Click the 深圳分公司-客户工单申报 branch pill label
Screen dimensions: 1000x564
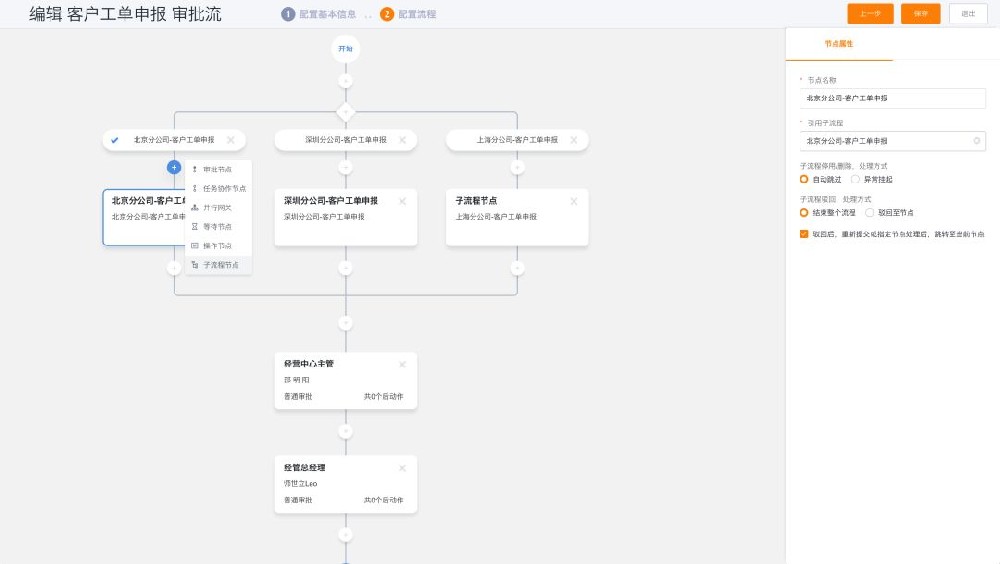[x=346, y=140]
